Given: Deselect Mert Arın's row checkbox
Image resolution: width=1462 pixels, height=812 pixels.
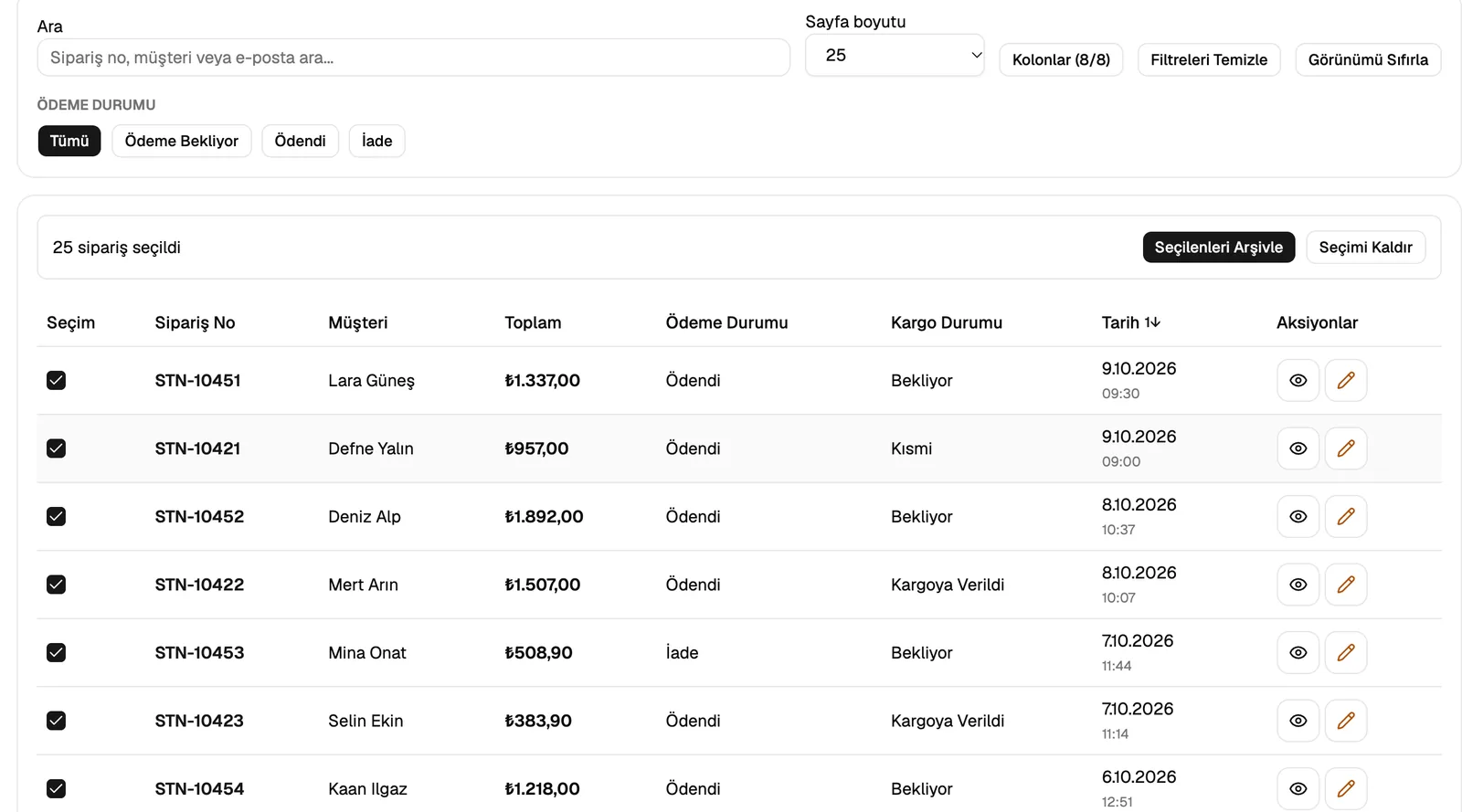Looking at the screenshot, I should click(56, 585).
